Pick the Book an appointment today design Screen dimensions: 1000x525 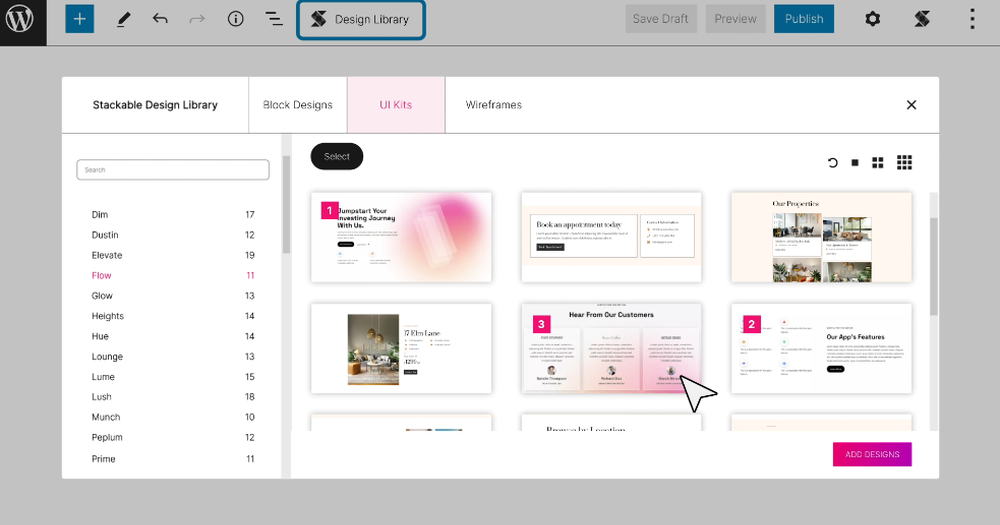tap(611, 237)
